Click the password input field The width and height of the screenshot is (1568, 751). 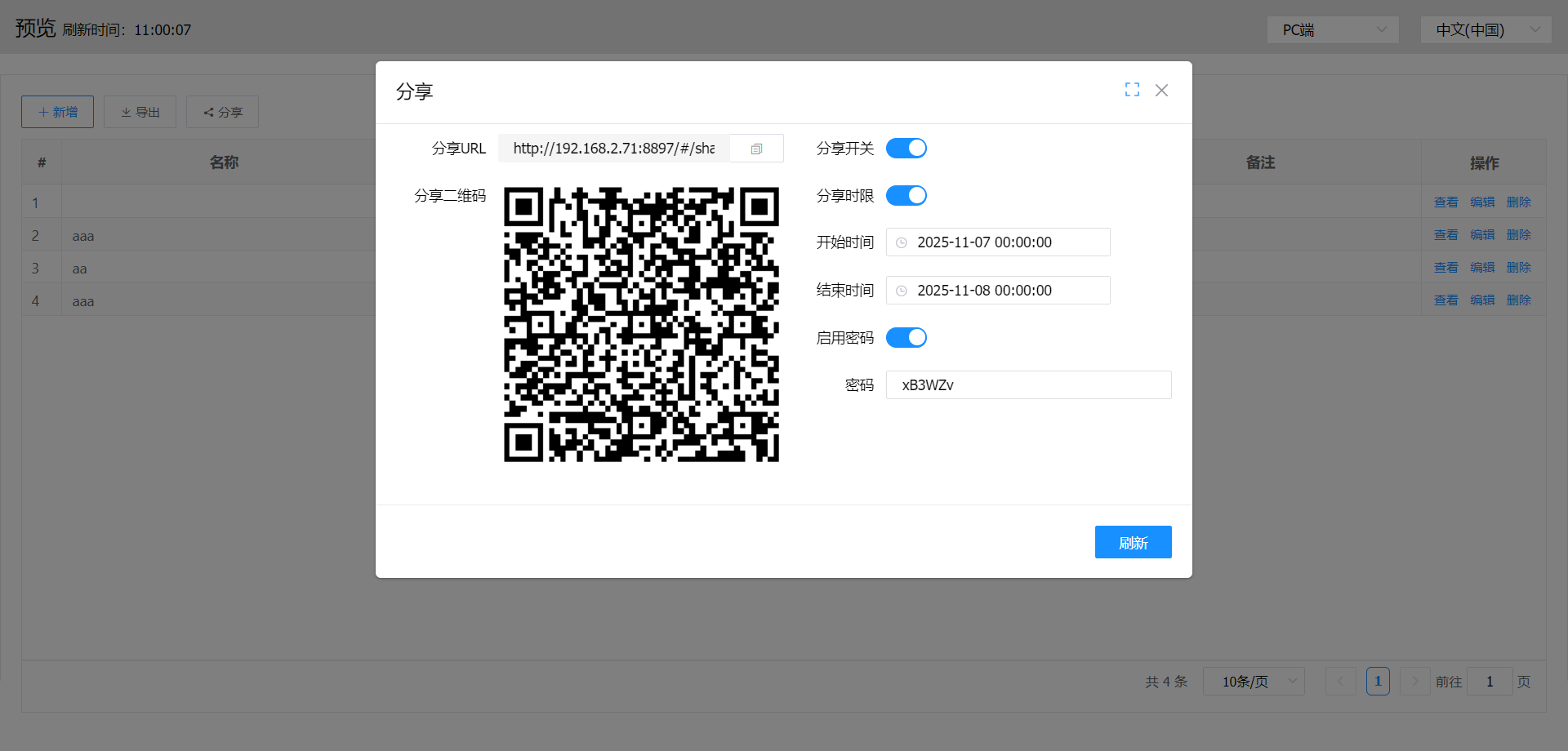[1028, 385]
